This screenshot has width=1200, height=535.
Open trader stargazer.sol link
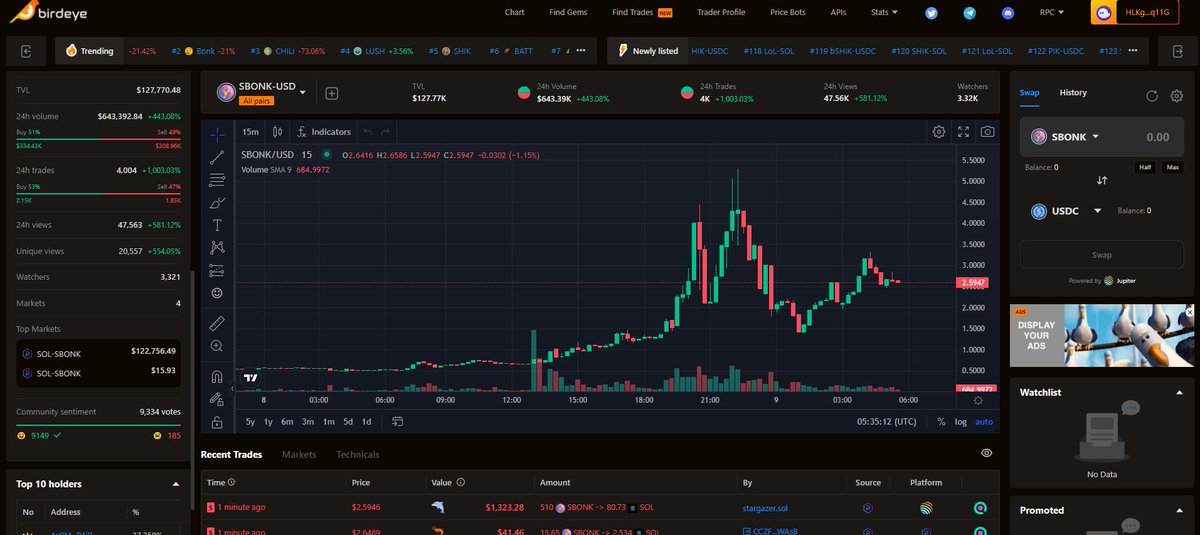tap(763, 508)
